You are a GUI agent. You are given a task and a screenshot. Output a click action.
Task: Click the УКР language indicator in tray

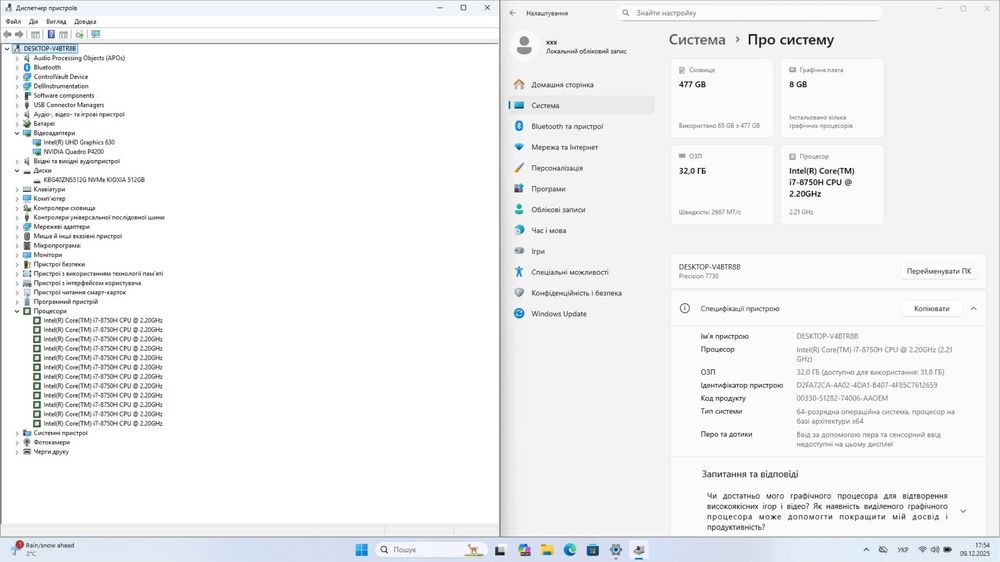[x=902, y=549]
